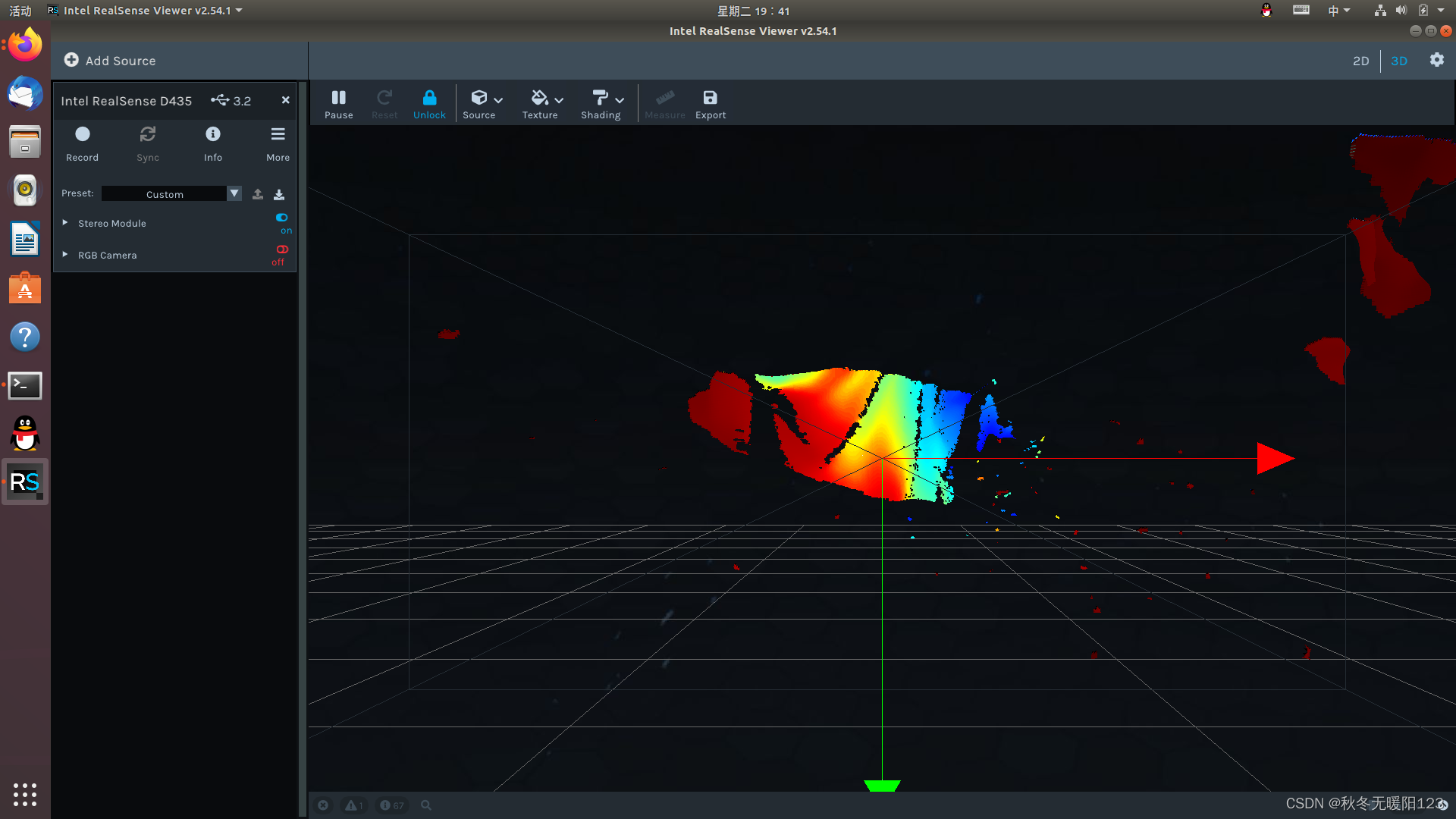Open the Preset Custom dropdown

(x=234, y=194)
